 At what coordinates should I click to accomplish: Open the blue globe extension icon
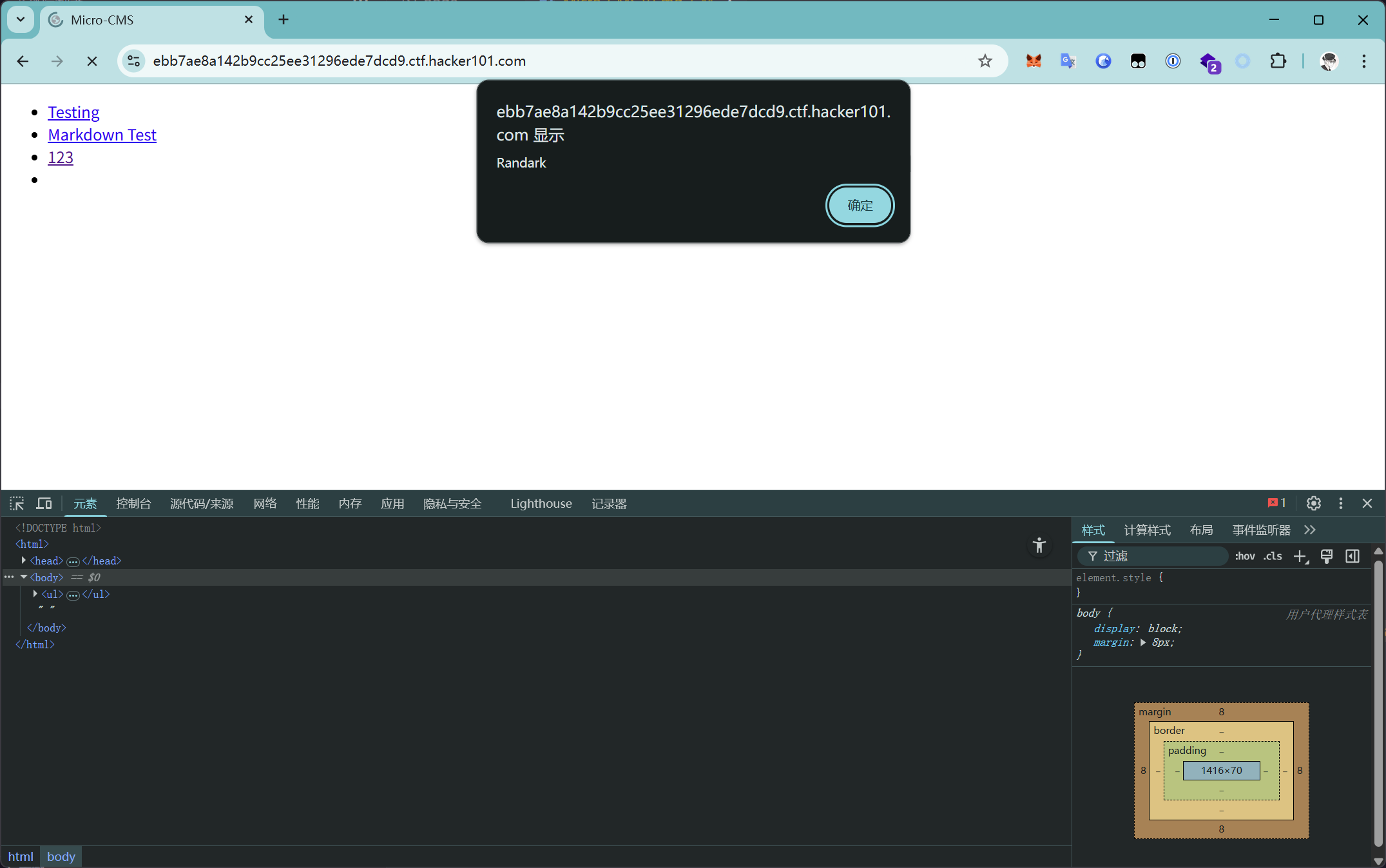pyautogui.click(x=1103, y=61)
